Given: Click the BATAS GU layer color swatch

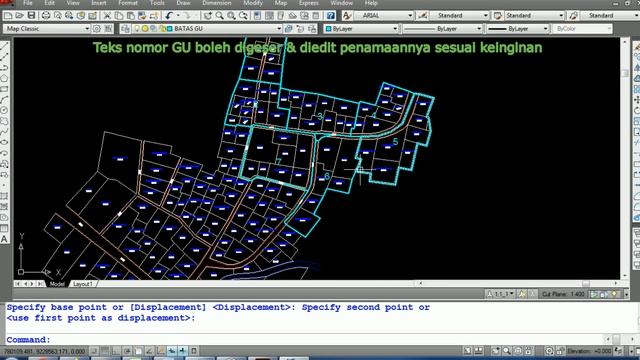Looking at the screenshot, I should tap(169, 29).
